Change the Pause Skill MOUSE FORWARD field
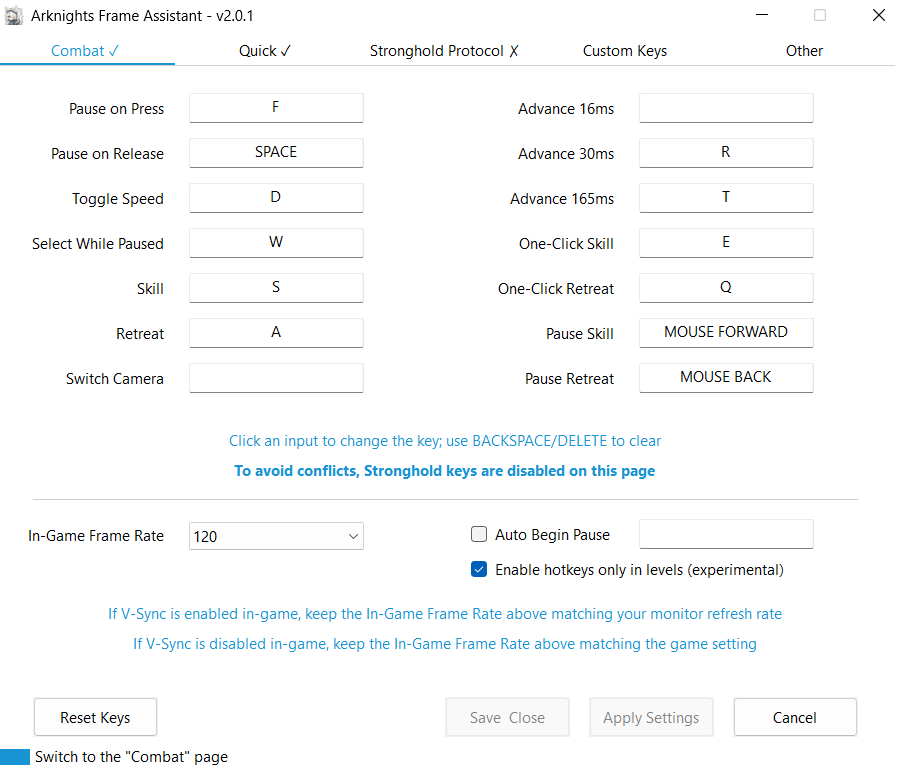This screenshot has height=771, width=902. (x=726, y=333)
